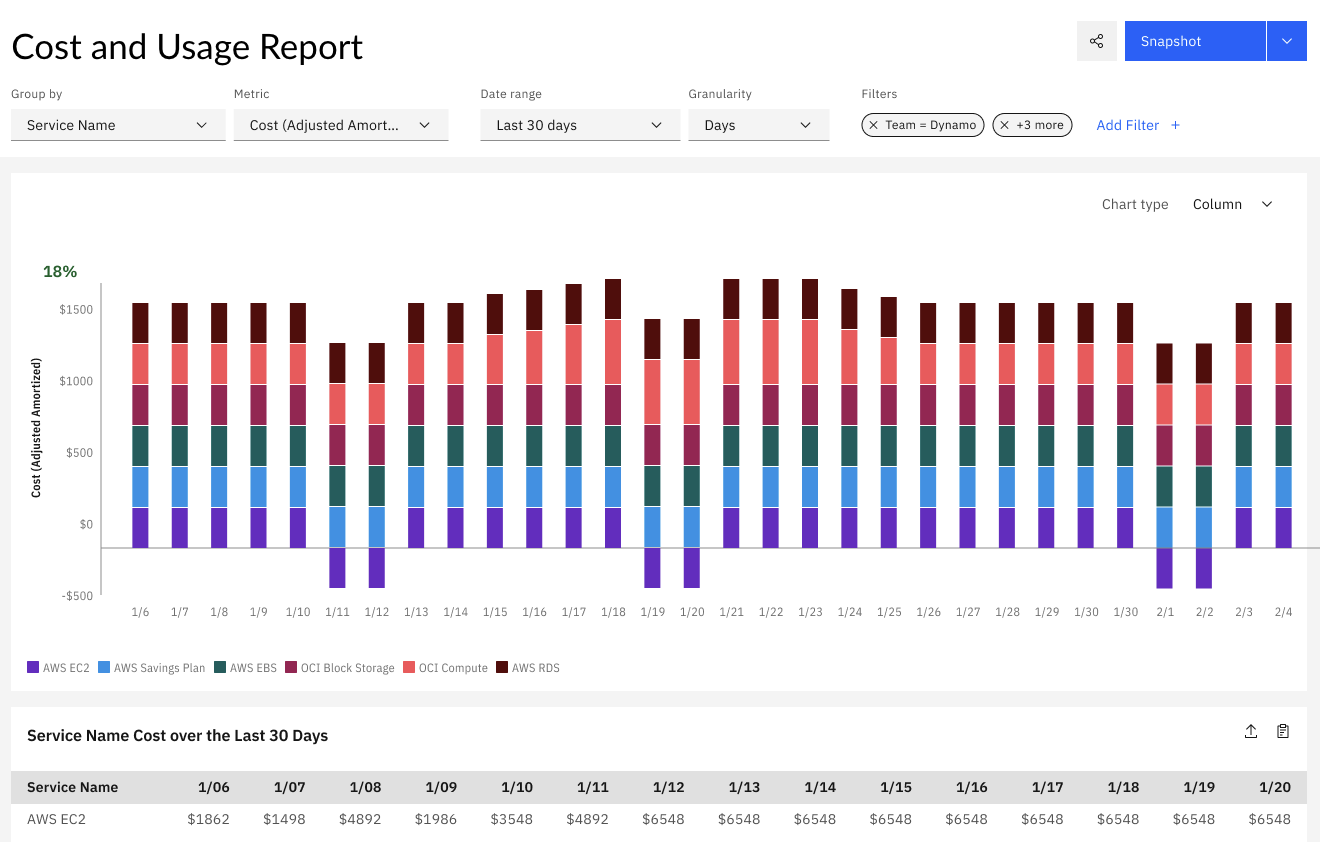Image resolution: width=1320 pixels, height=842 pixels.
Task: Toggle AWS EC2 legend swatch
Action: coord(33,668)
